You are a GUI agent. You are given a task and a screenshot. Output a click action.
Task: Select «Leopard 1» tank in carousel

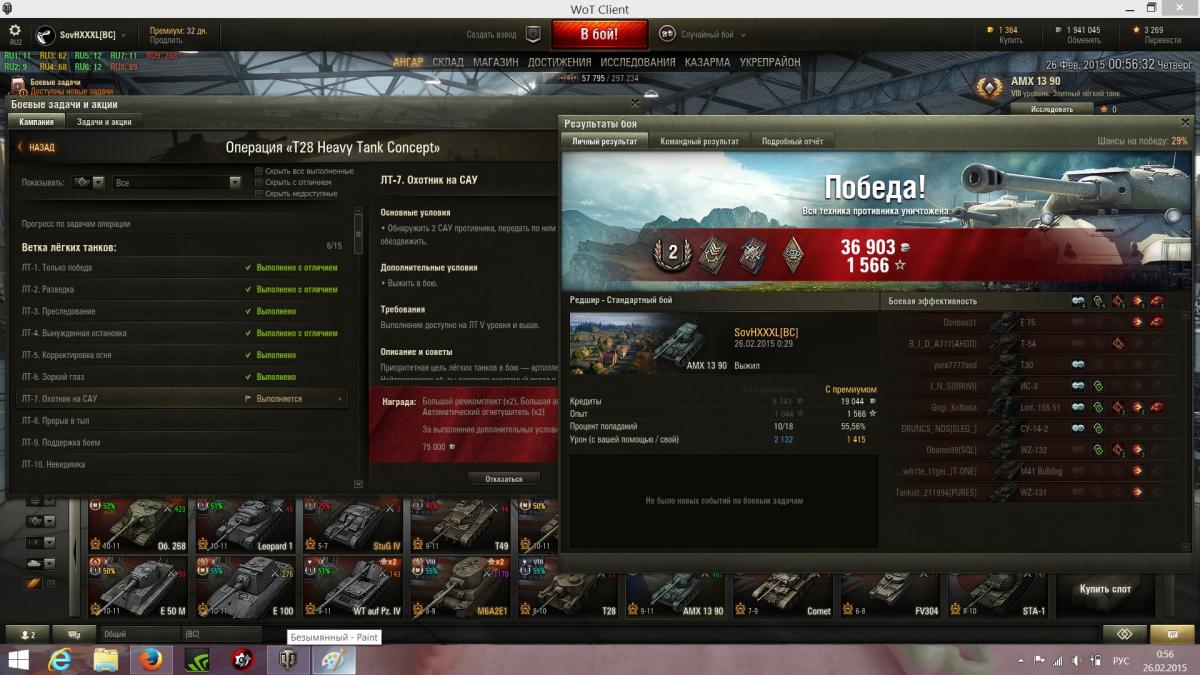pyautogui.click(x=246, y=526)
